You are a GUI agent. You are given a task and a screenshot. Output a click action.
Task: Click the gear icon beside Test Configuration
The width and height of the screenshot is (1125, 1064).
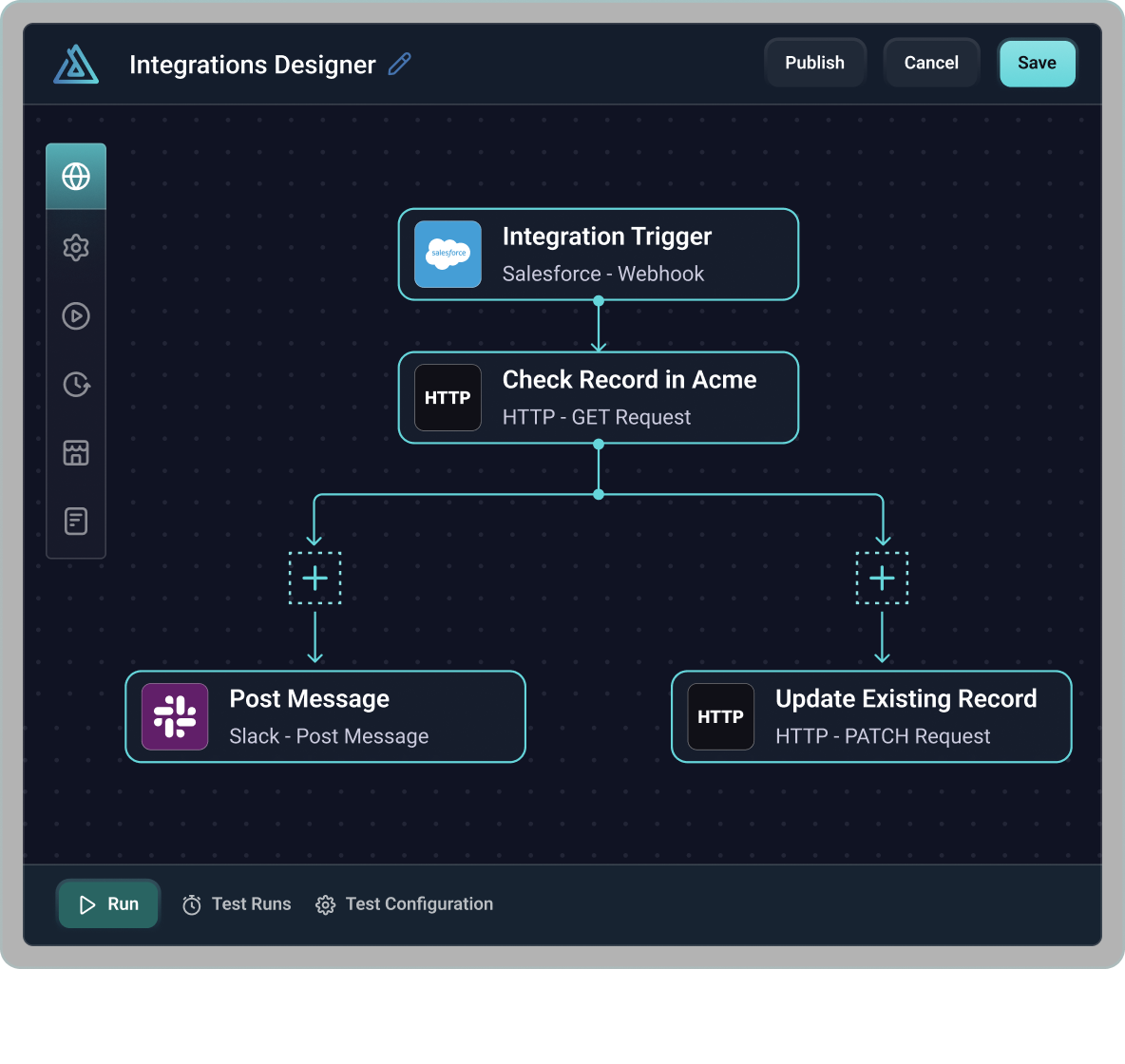point(325,903)
